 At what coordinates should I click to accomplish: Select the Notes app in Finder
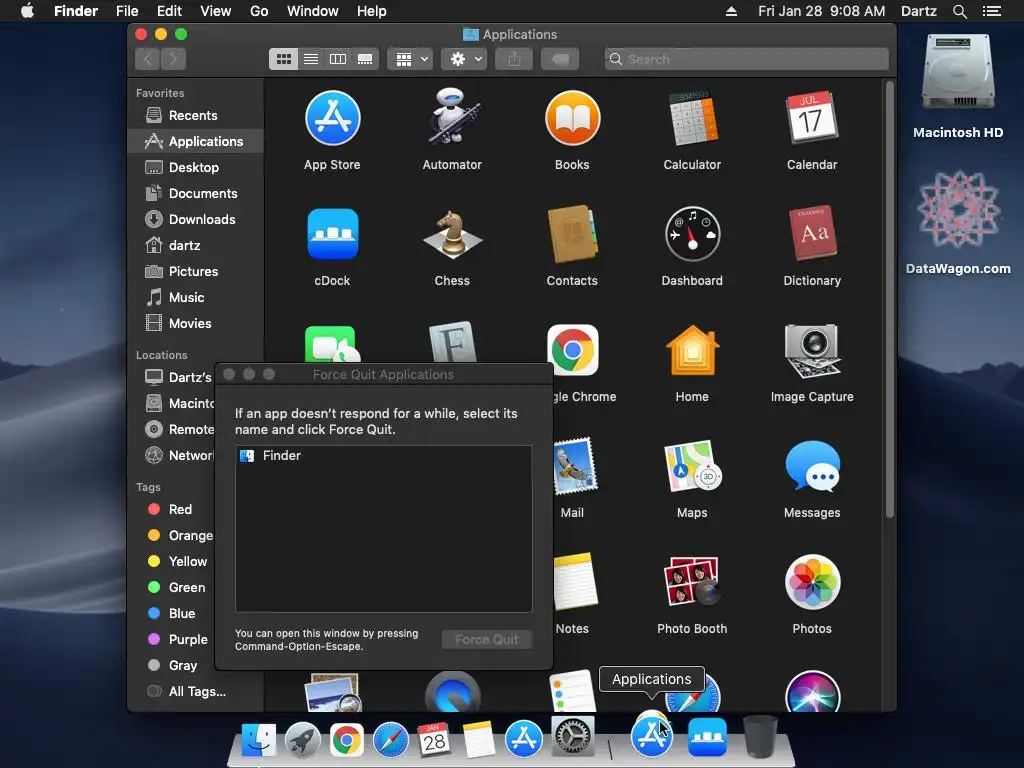pos(575,581)
